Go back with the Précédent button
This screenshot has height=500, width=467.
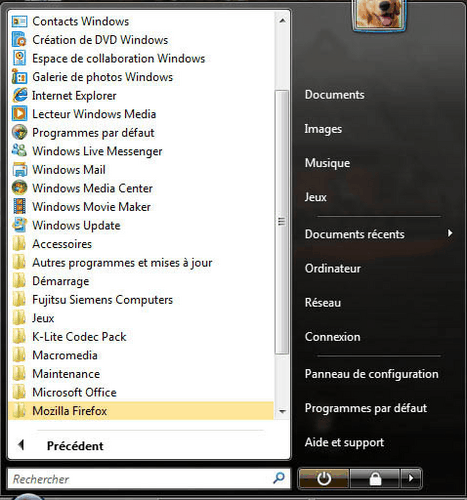point(62,446)
